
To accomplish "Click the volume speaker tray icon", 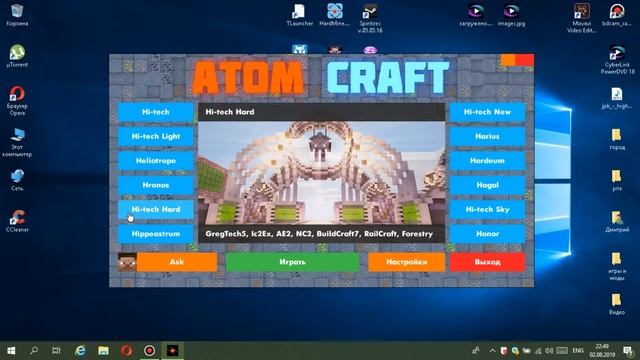I will 549,351.
